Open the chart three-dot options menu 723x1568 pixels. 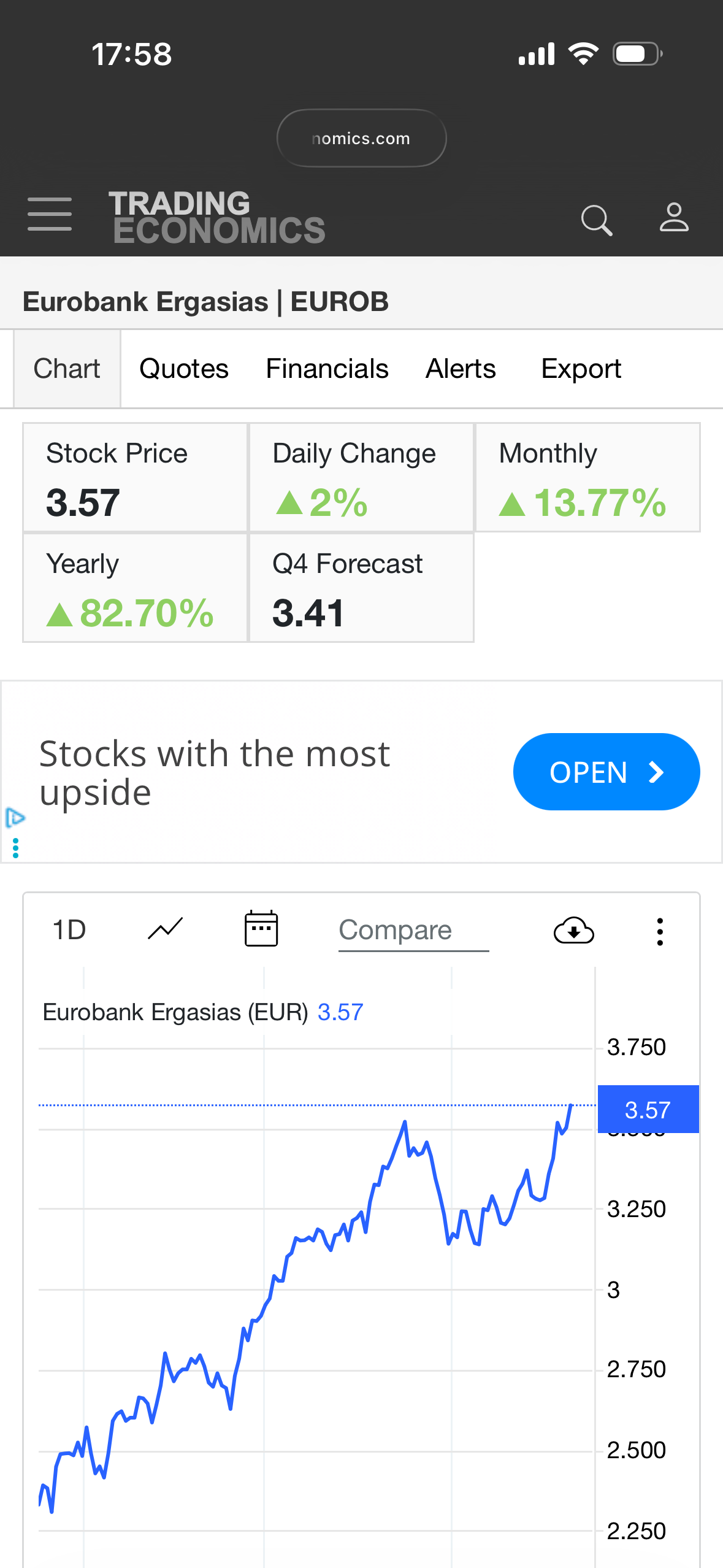click(x=660, y=932)
